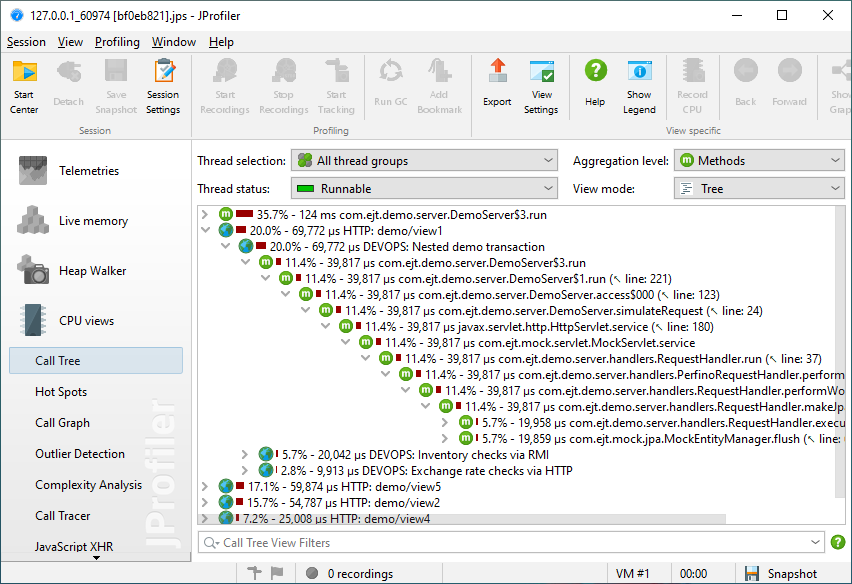Open the Thread selection dropdown

pos(424,161)
